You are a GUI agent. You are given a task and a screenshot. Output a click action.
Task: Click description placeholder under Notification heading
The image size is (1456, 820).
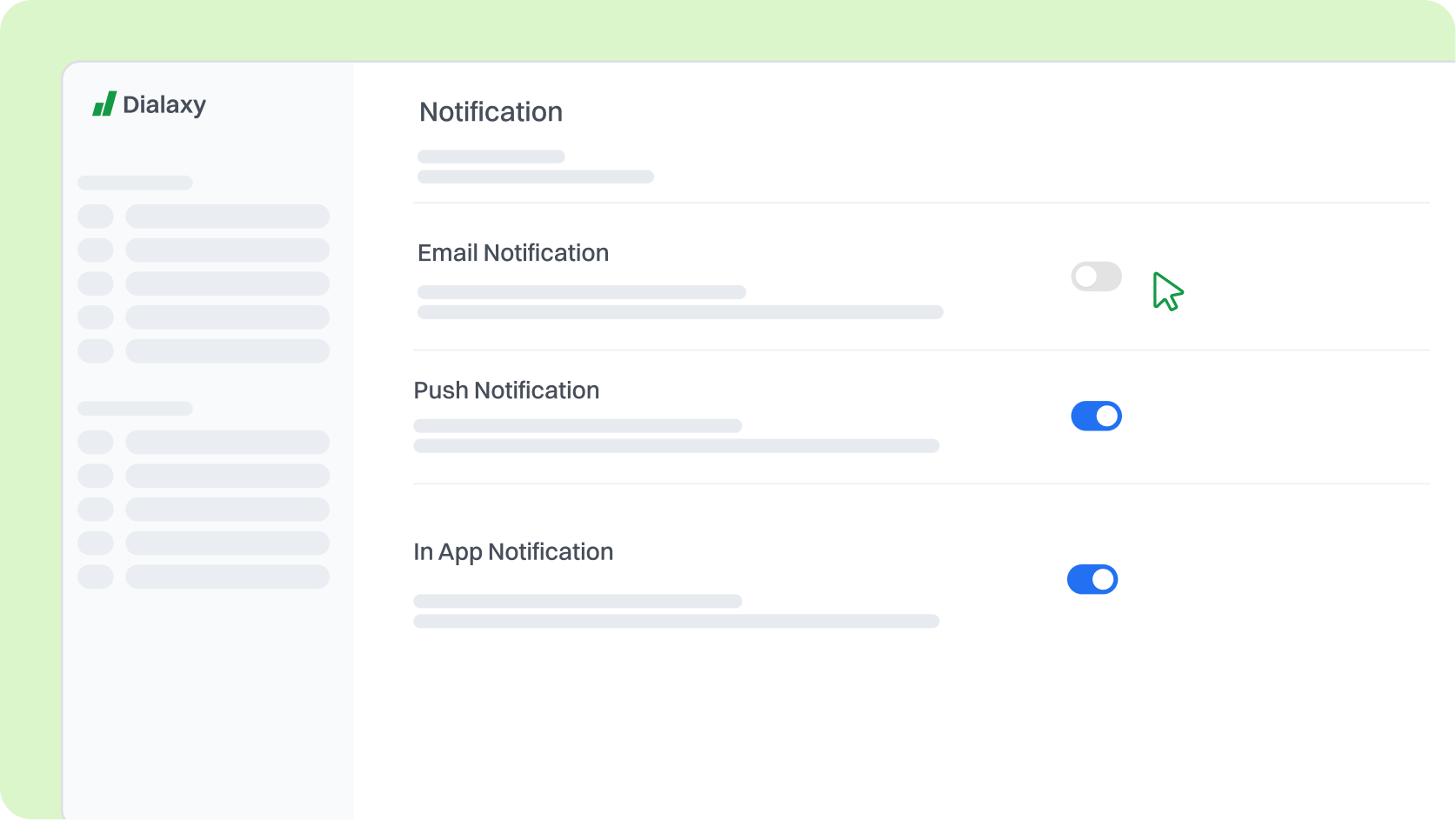[534, 167]
